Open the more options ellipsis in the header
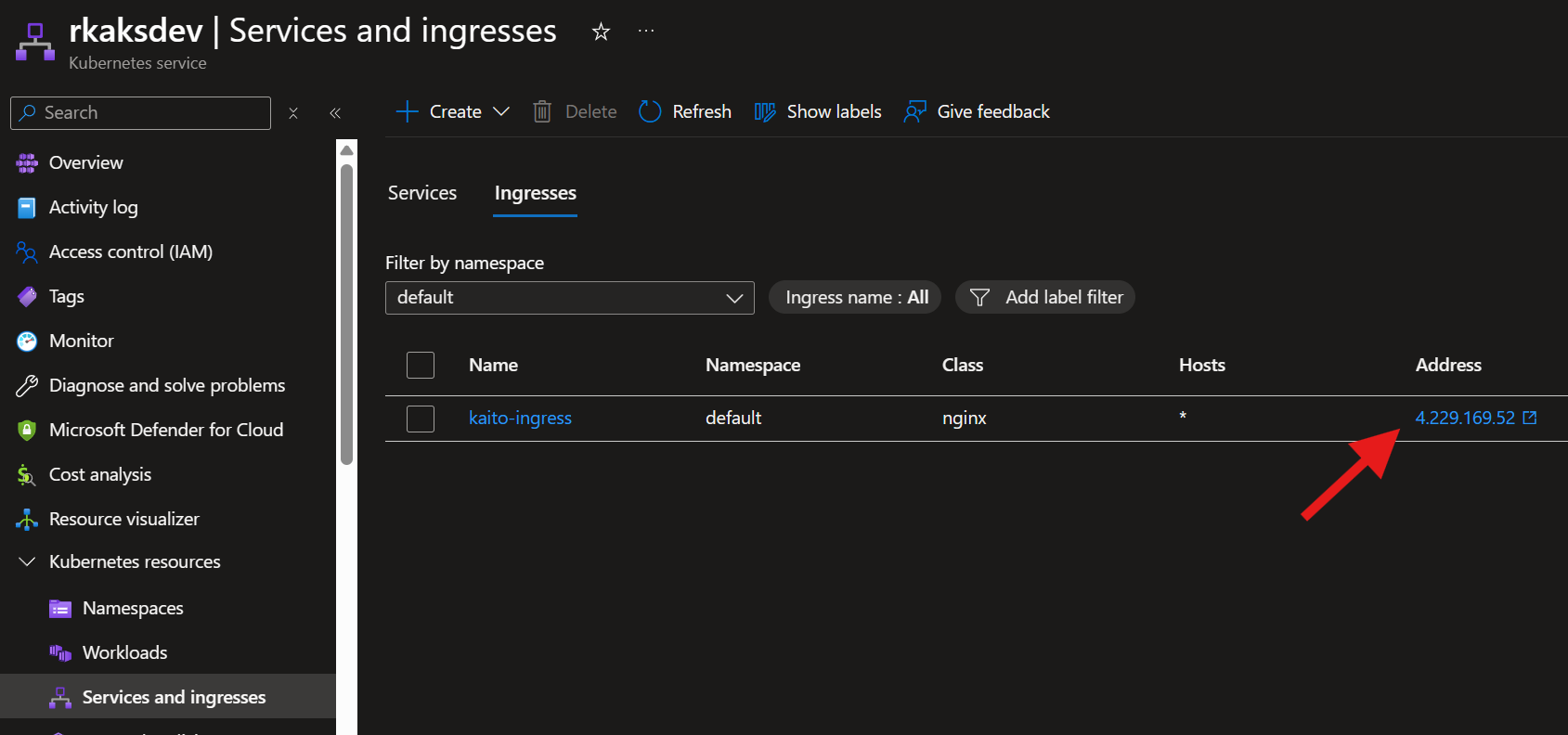The height and width of the screenshot is (735, 1568). tap(646, 32)
